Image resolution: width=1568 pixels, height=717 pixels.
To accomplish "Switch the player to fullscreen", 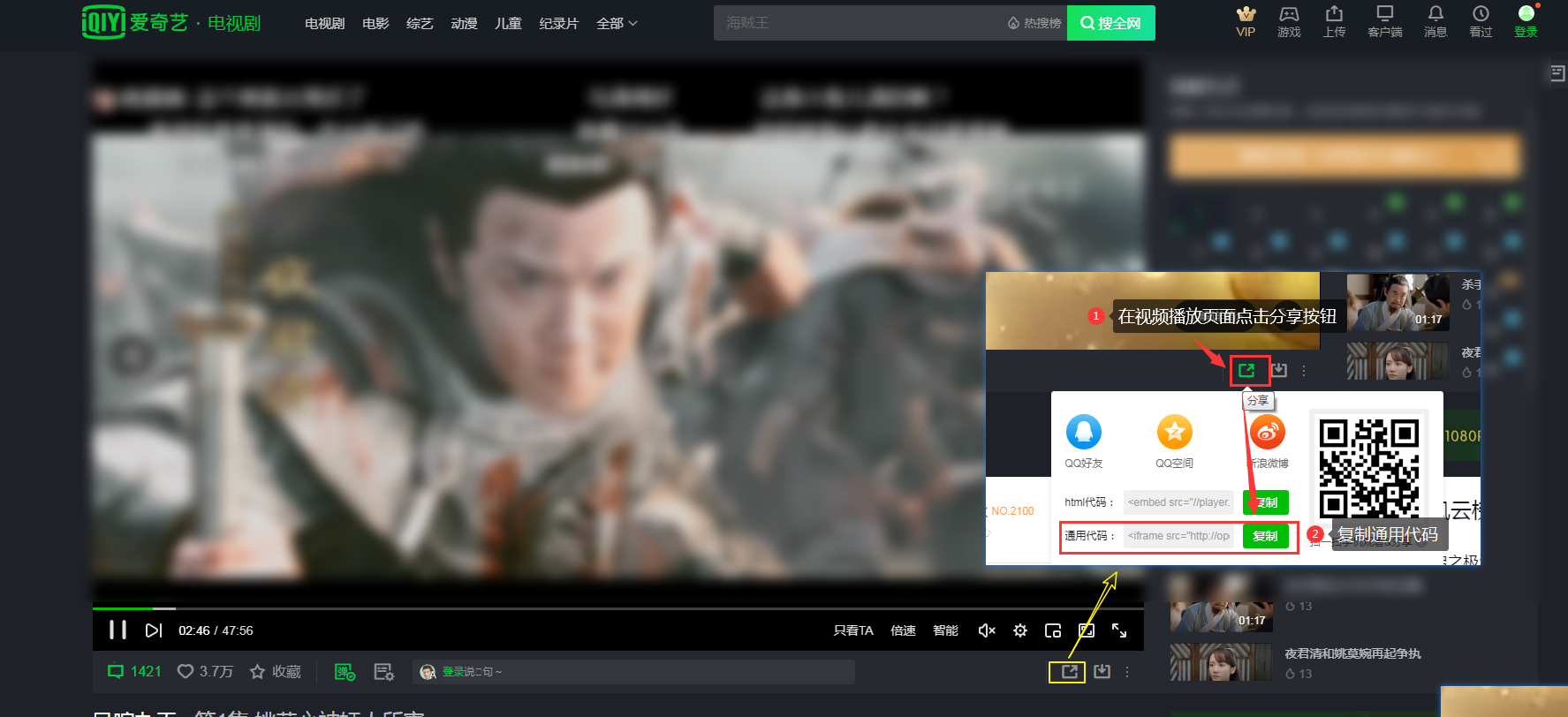I will click(1119, 630).
